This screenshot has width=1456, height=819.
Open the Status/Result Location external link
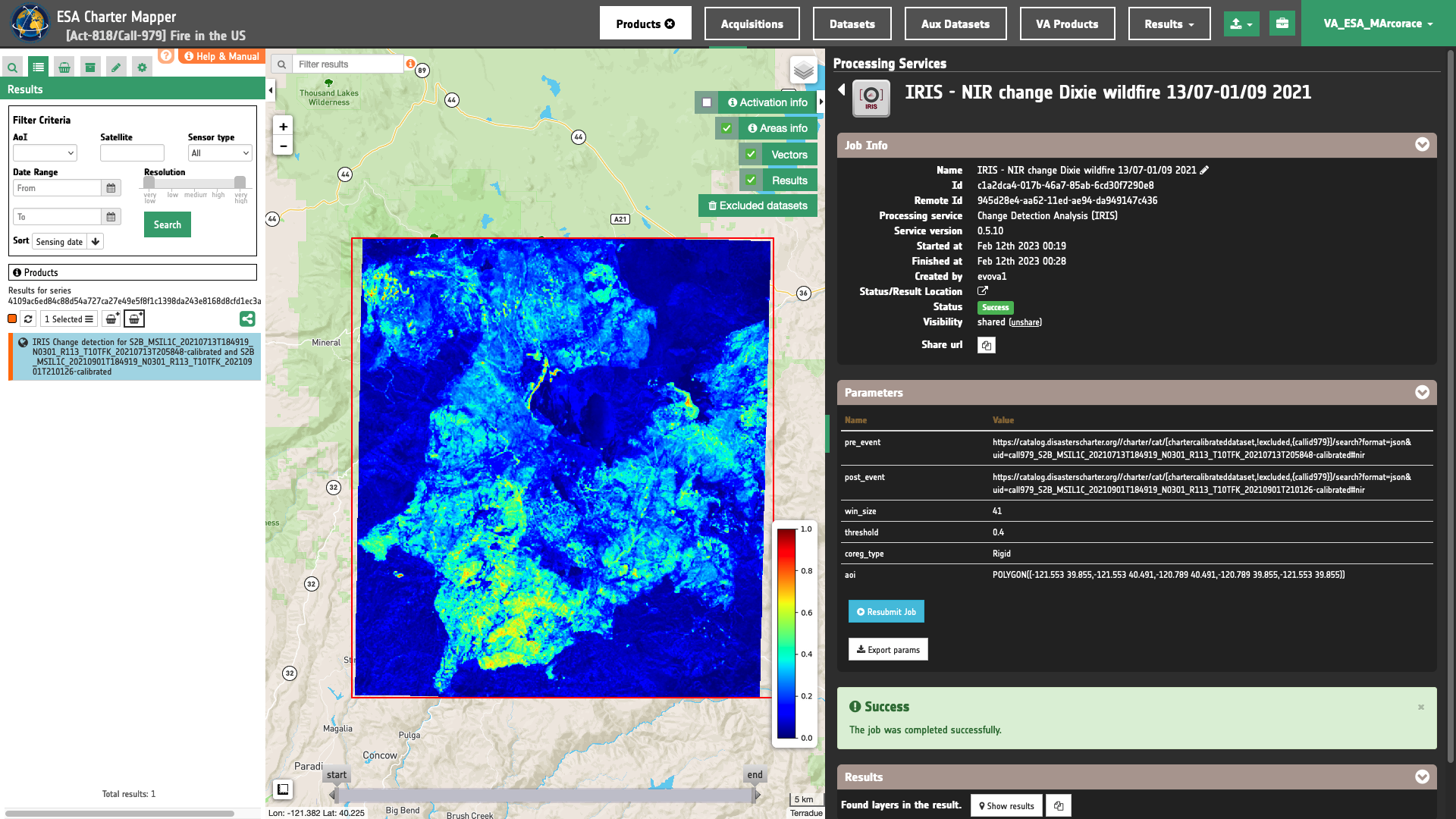(983, 290)
